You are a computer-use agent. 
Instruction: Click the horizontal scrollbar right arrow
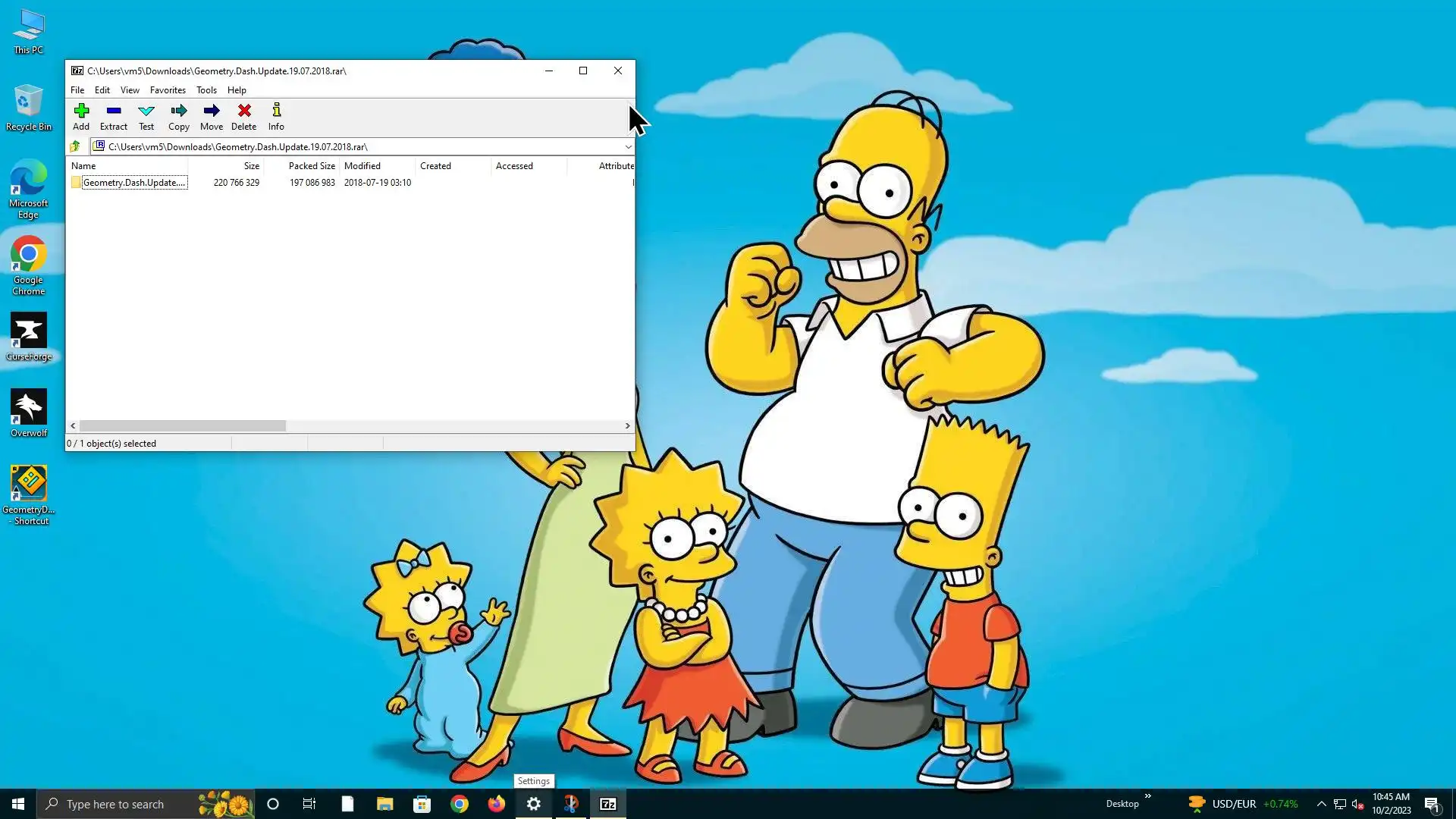(x=627, y=426)
